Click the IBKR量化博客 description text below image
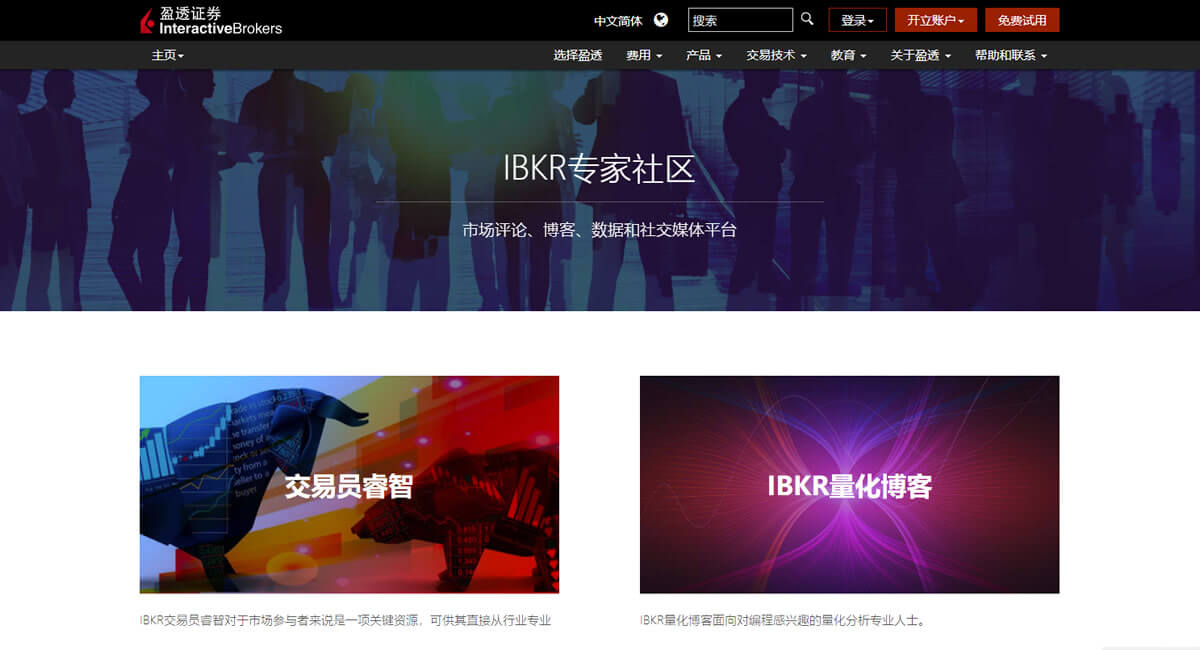 [x=783, y=621]
